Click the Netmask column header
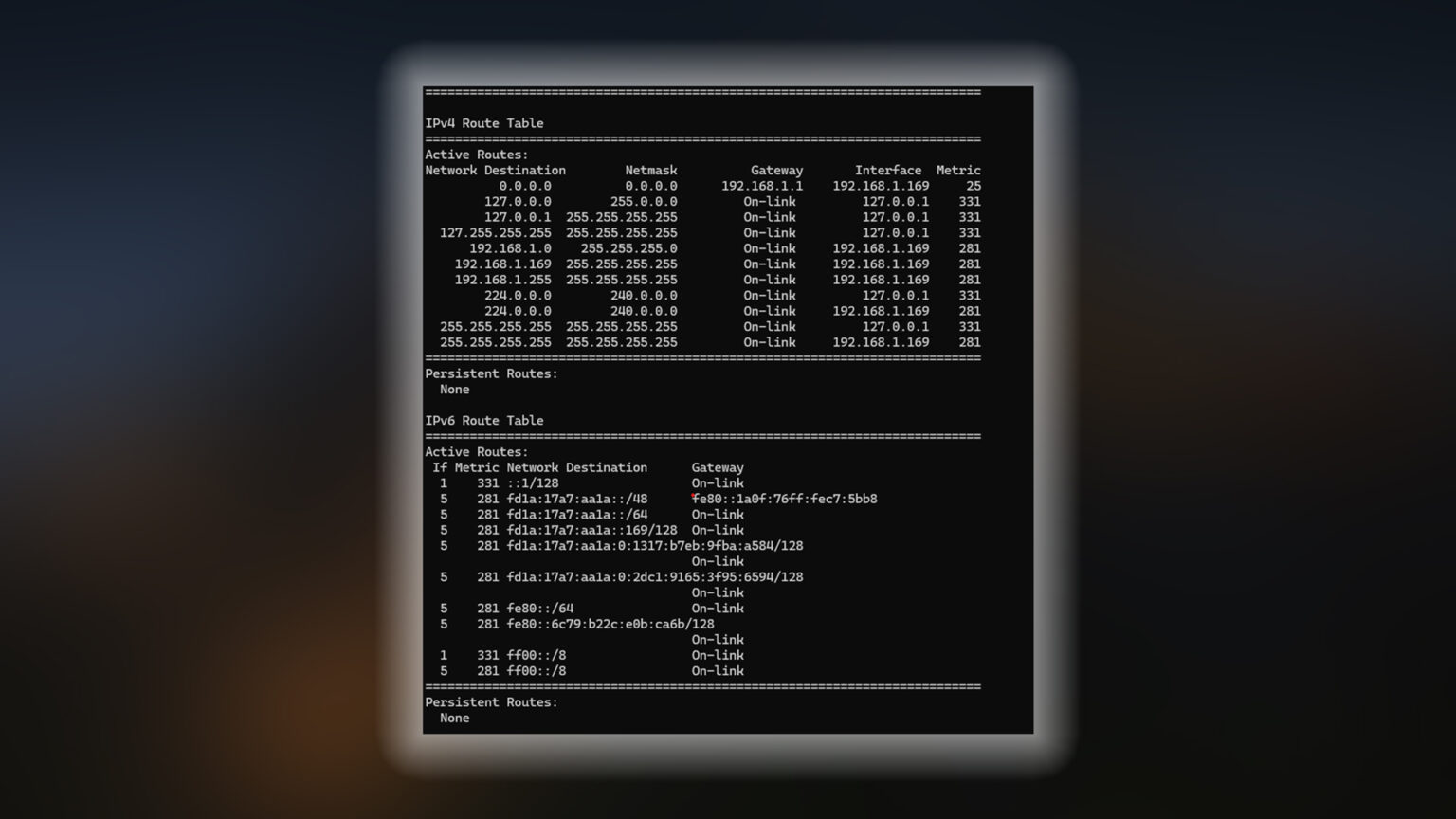Image resolution: width=1456 pixels, height=819 pixels. tap(651, 170)
